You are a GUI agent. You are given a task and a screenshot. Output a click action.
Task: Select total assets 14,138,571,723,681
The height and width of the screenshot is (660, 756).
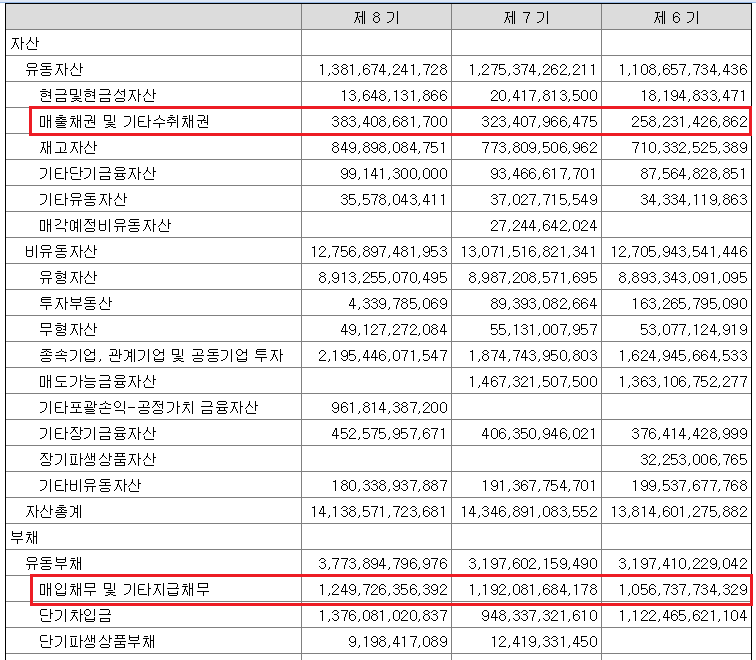(379, 512)
